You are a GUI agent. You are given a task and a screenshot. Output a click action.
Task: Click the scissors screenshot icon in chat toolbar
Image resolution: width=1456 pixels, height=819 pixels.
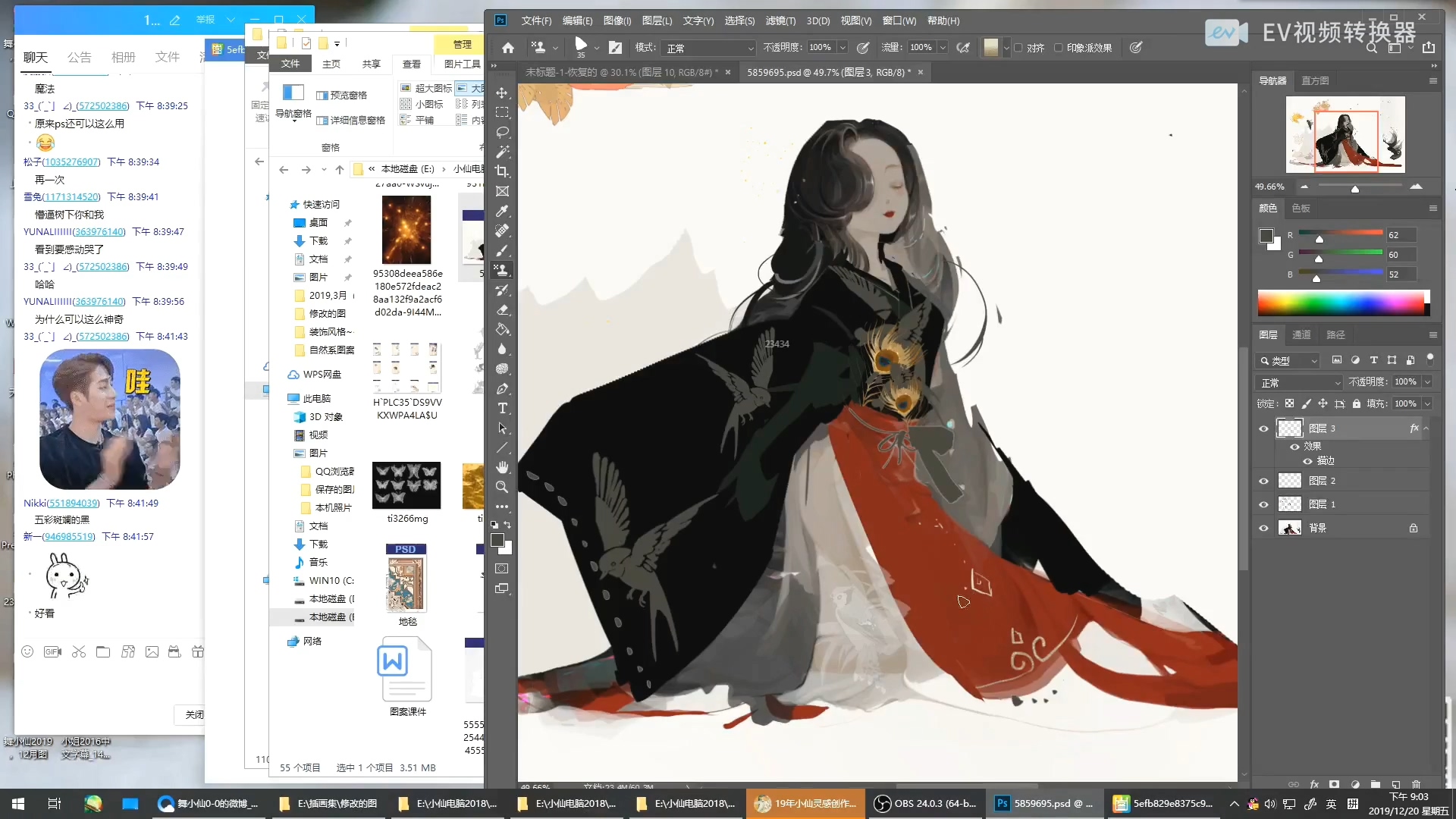(79, 651)
